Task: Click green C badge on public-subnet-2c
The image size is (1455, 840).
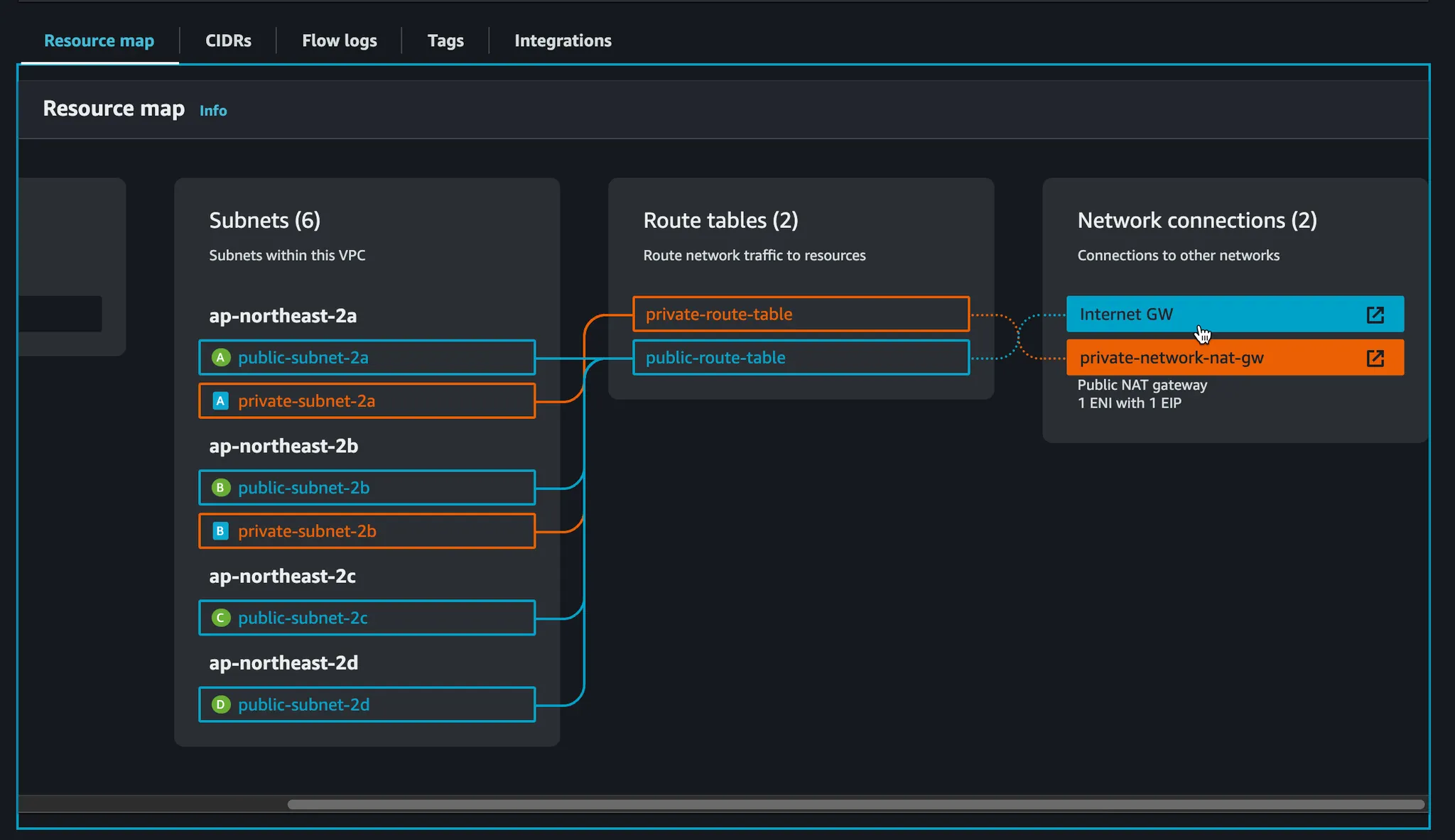Action: tap(221, 618)
